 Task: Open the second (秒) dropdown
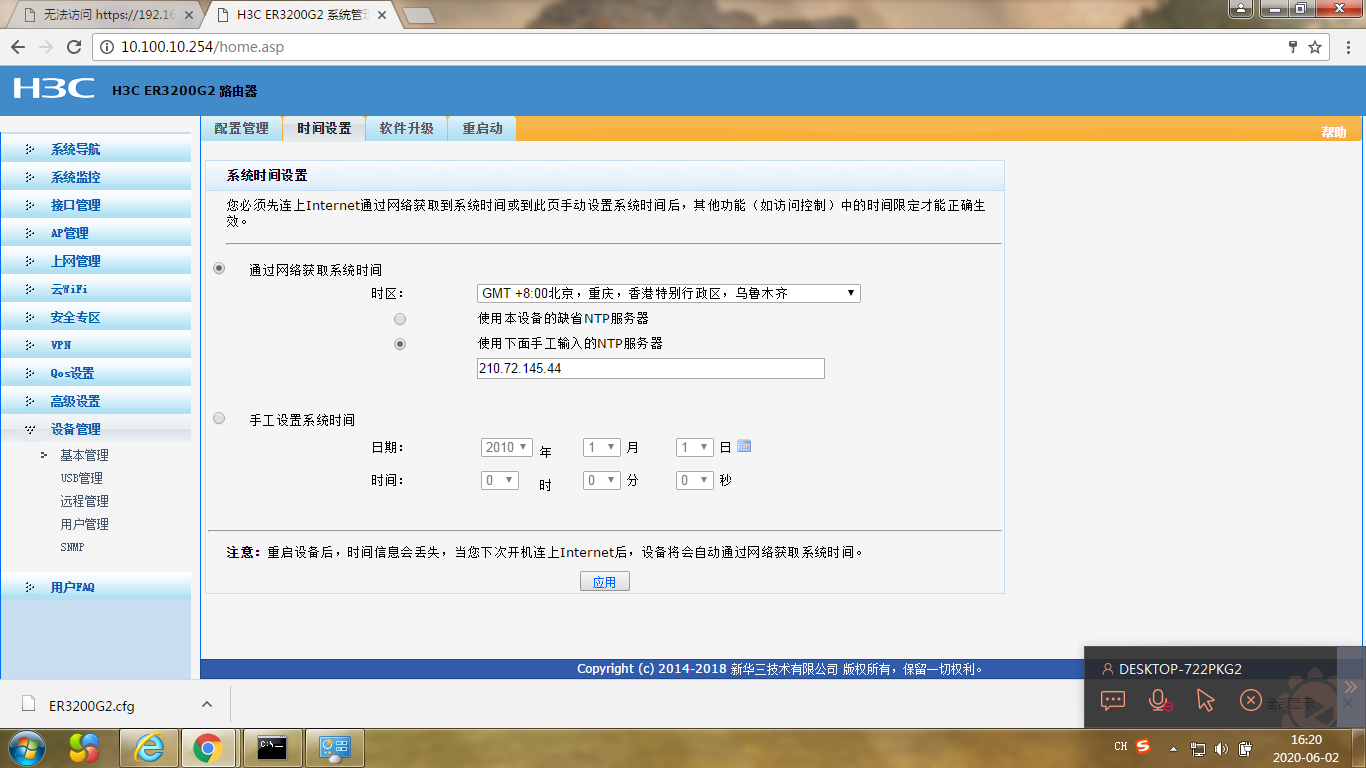pos(695,480)
